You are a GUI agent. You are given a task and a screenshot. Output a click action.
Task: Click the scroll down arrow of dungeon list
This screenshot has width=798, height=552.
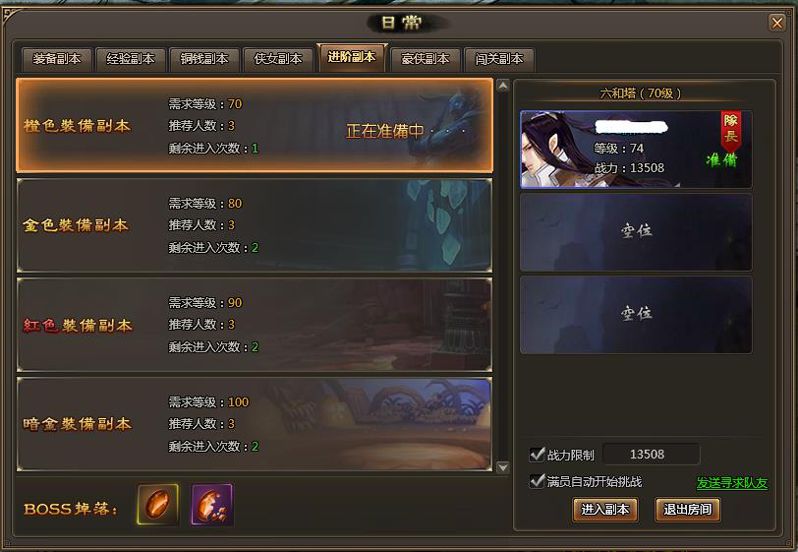click(502, 467)
